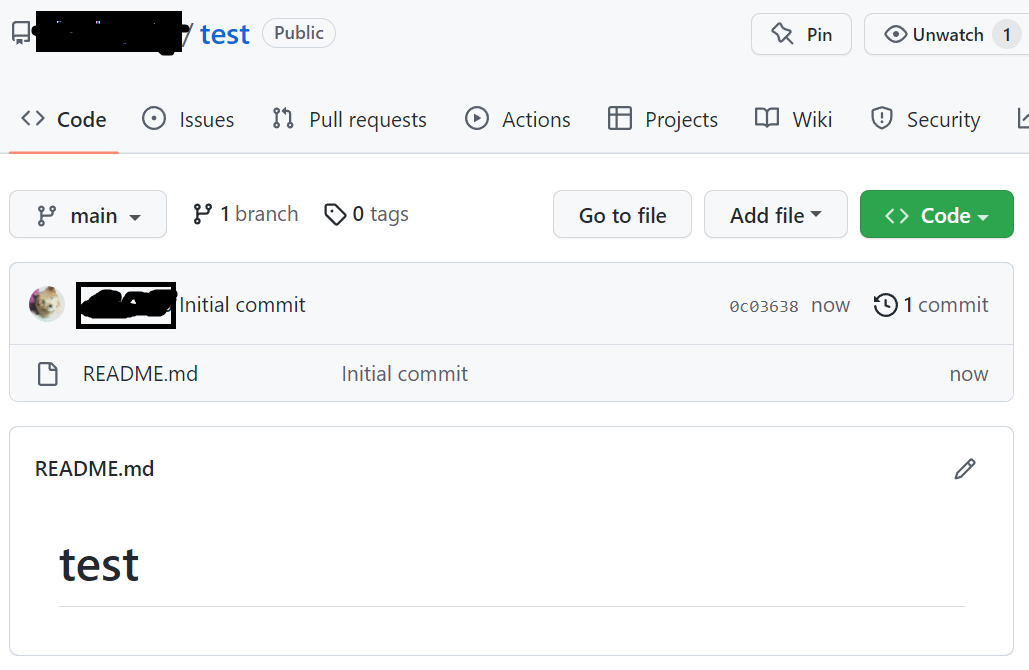This screenshot has height=670, width=1029.
Task: Open the Security tab
Action: [x=925, y=119]
